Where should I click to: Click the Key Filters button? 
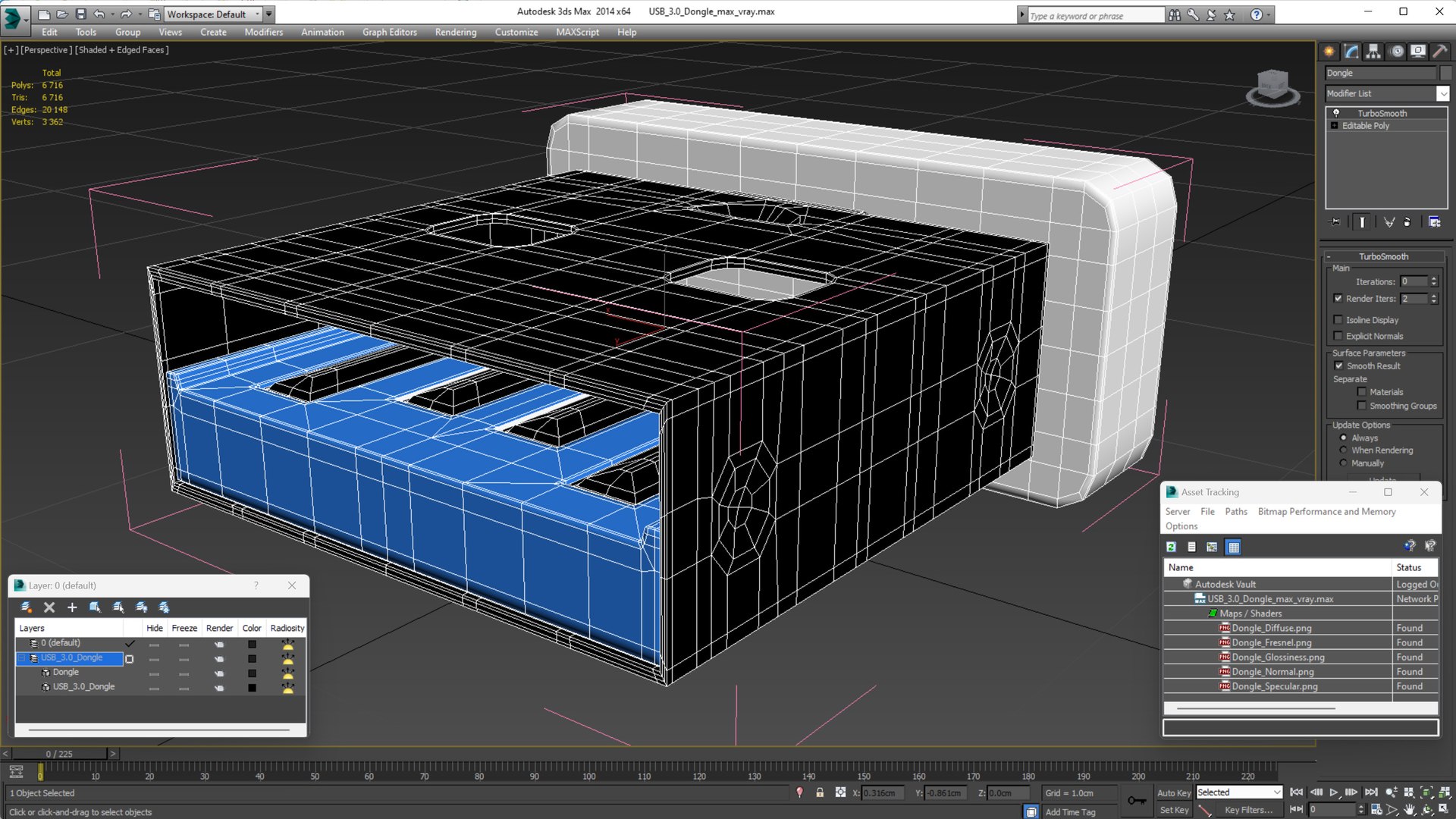point(1248,810)
